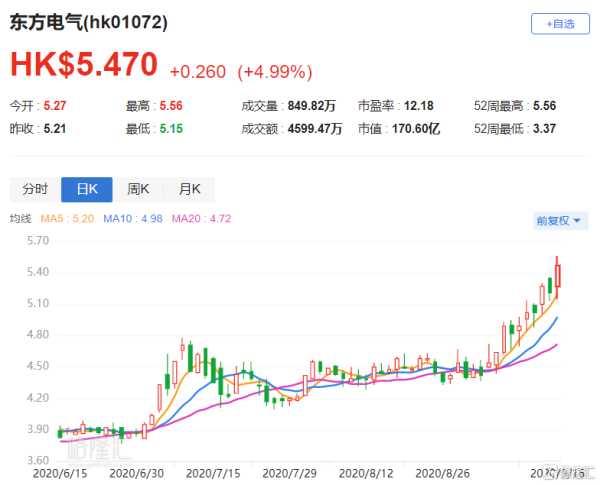Image resolution: width=600 pixels, height=485 pixels.
Task: Click the 均线 label
Action: [21, 219]
